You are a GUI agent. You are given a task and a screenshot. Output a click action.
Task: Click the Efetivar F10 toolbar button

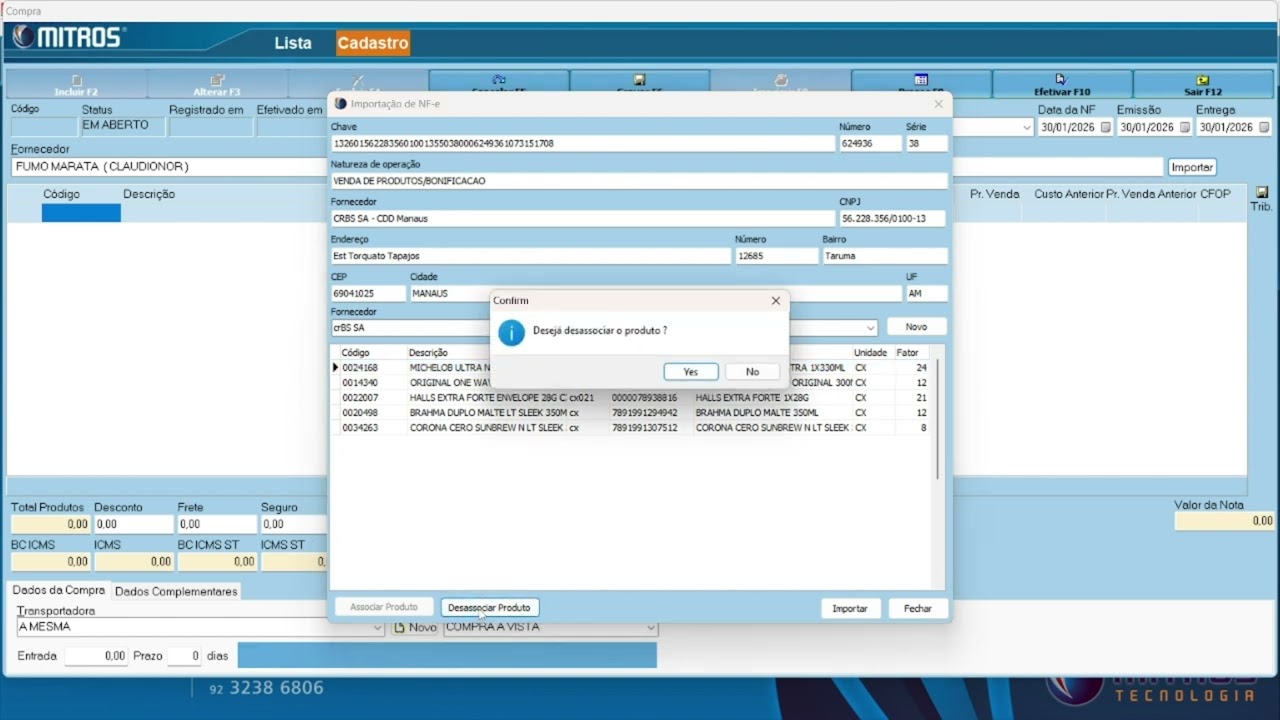pos(1062,84)
